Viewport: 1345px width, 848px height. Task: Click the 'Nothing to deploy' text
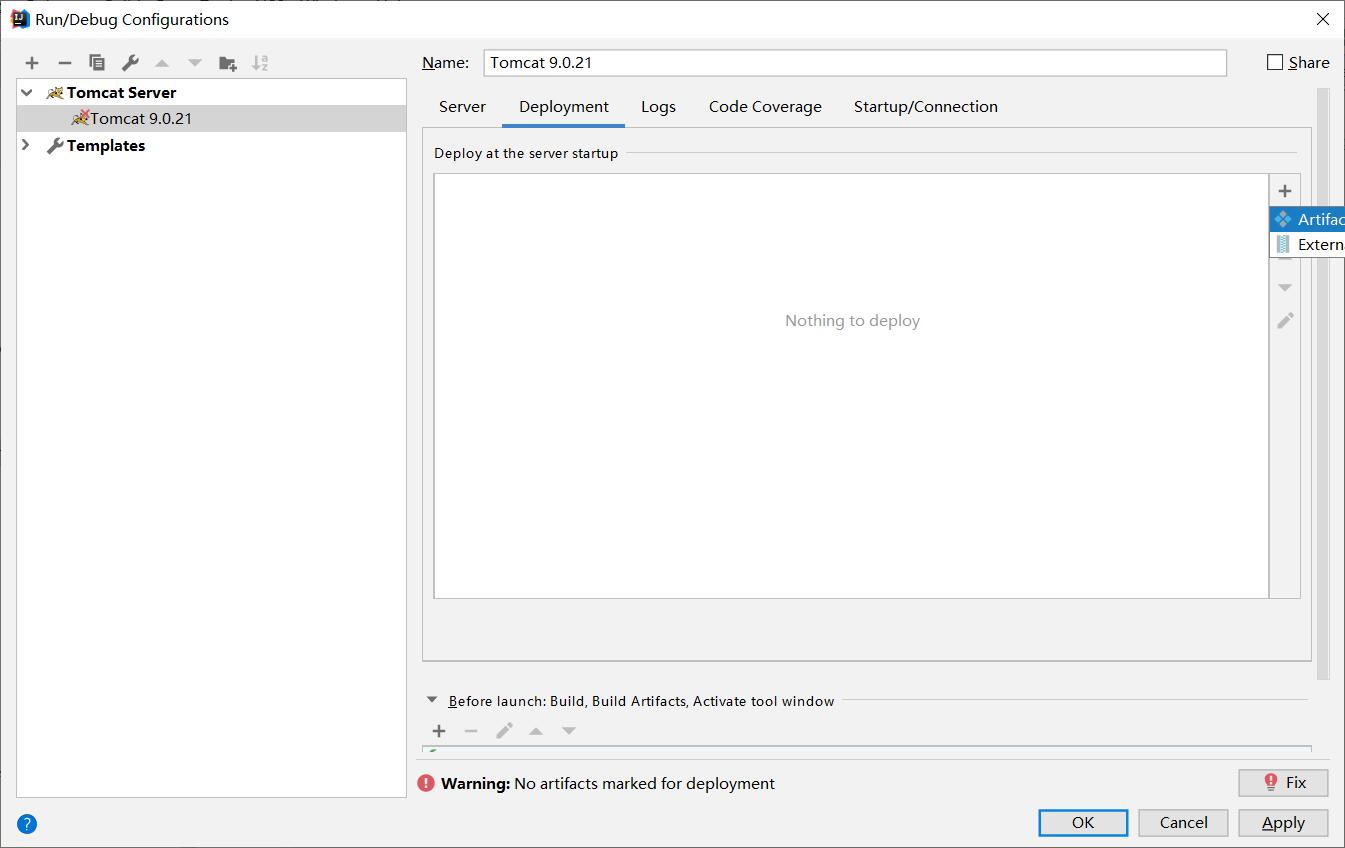click(852, 321)
